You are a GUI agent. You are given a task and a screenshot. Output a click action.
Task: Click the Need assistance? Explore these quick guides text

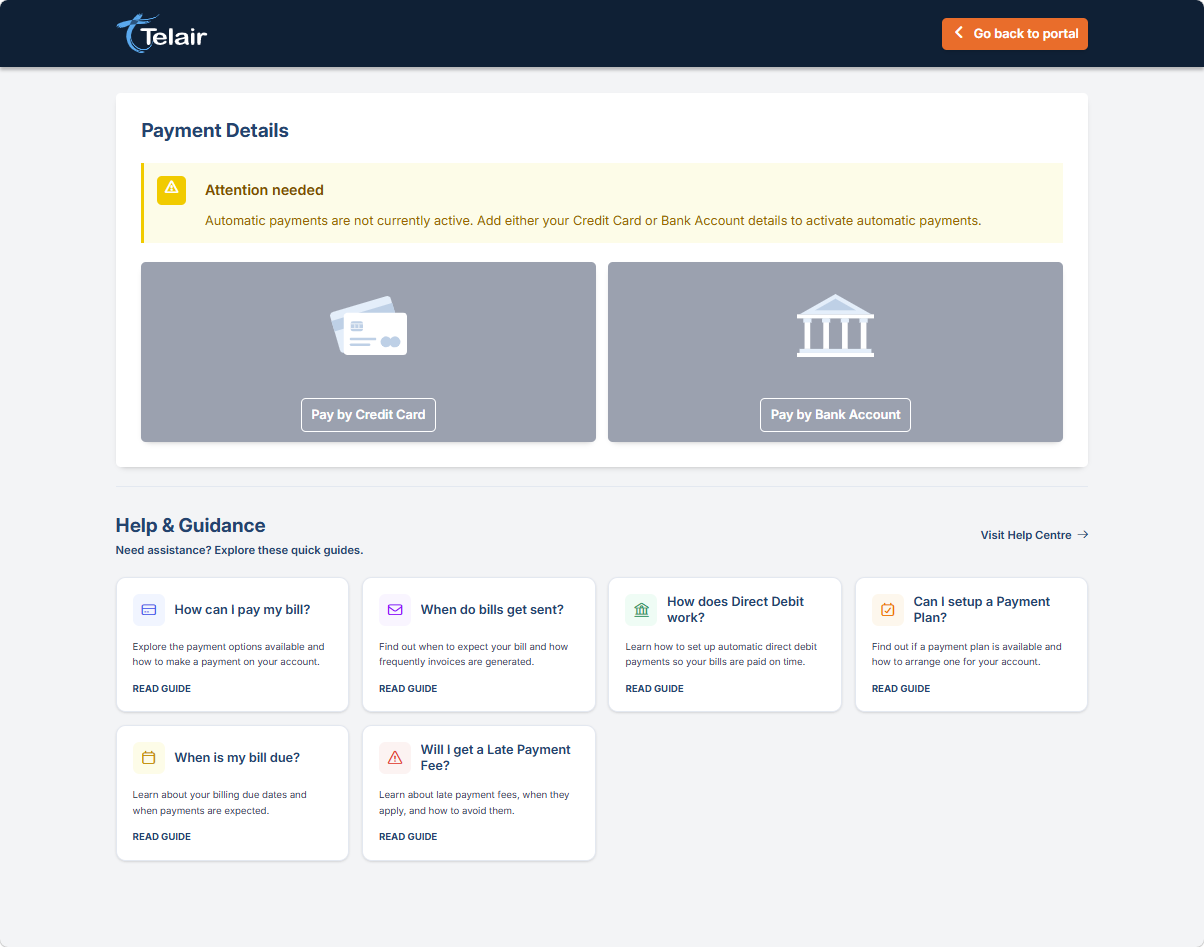click(x=240, y=551)
